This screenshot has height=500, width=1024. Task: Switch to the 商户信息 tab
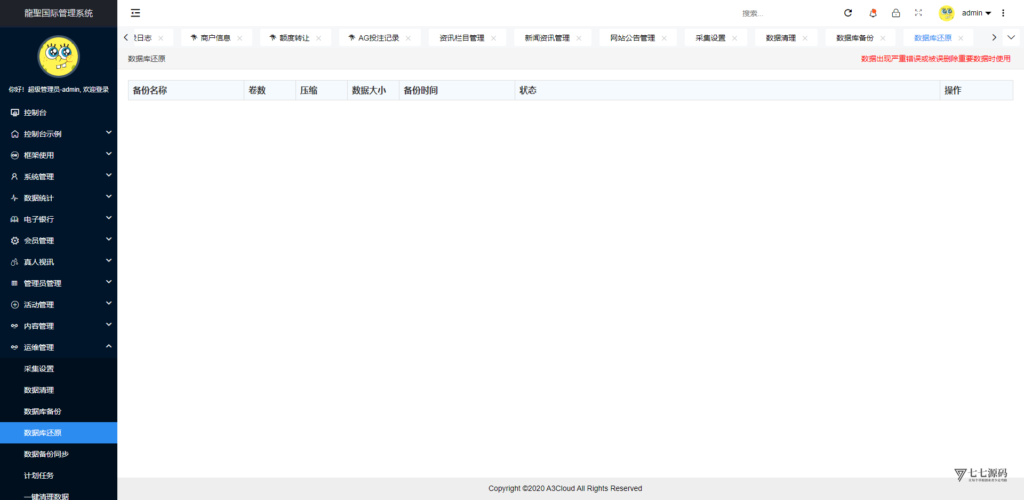(215, 38)
